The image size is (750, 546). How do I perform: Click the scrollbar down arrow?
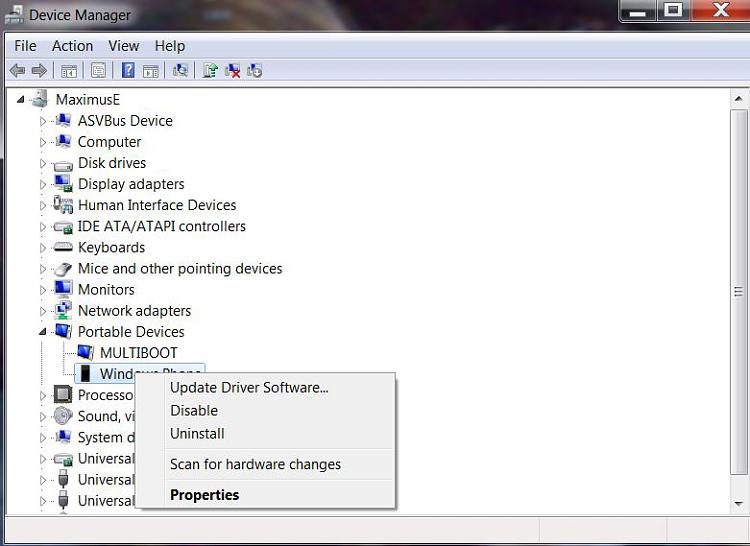click(739, 503)
